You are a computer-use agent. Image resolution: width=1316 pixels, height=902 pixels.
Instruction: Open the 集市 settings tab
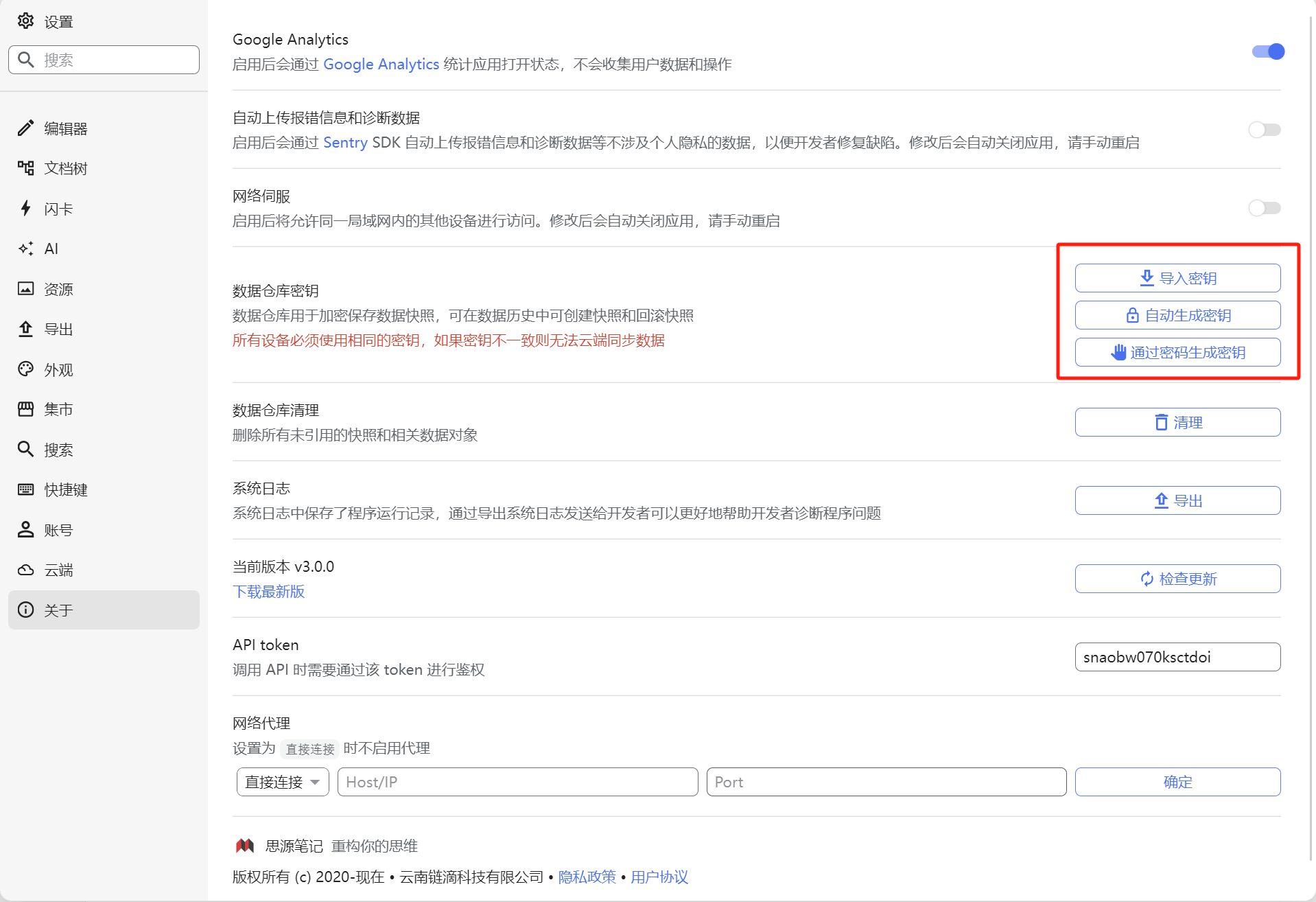[x=104, y=409]
